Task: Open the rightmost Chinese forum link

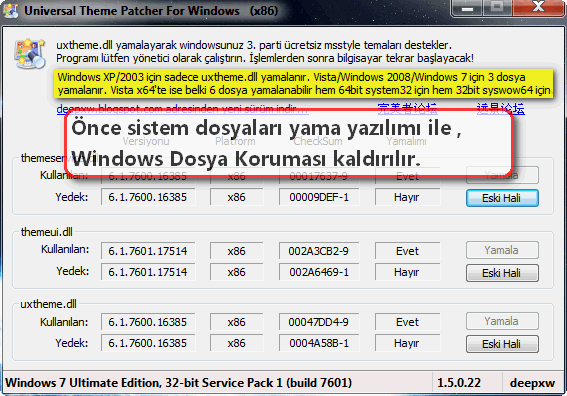Action: pos(500,108)
